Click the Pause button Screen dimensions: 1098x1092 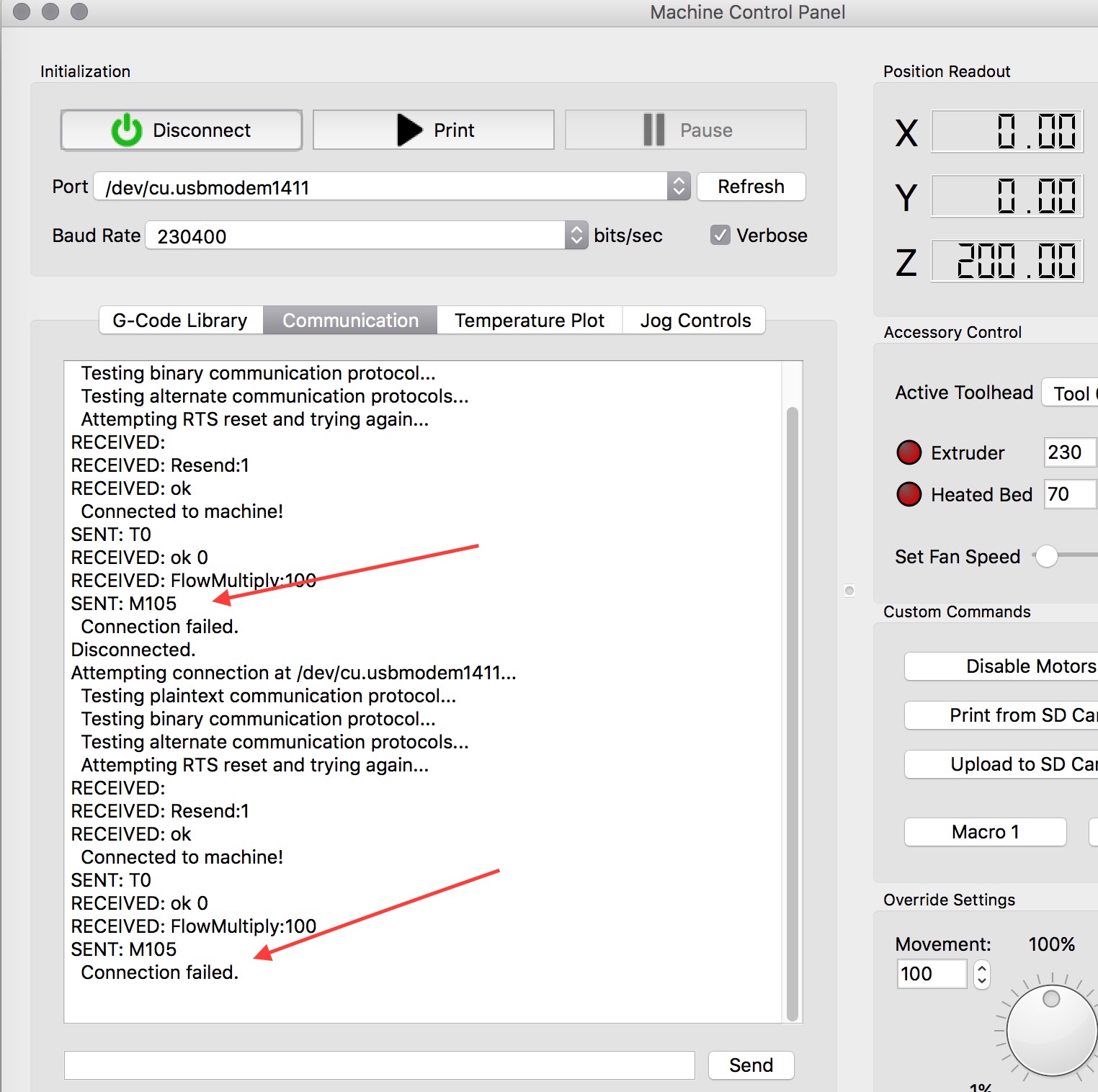[685, 130]
